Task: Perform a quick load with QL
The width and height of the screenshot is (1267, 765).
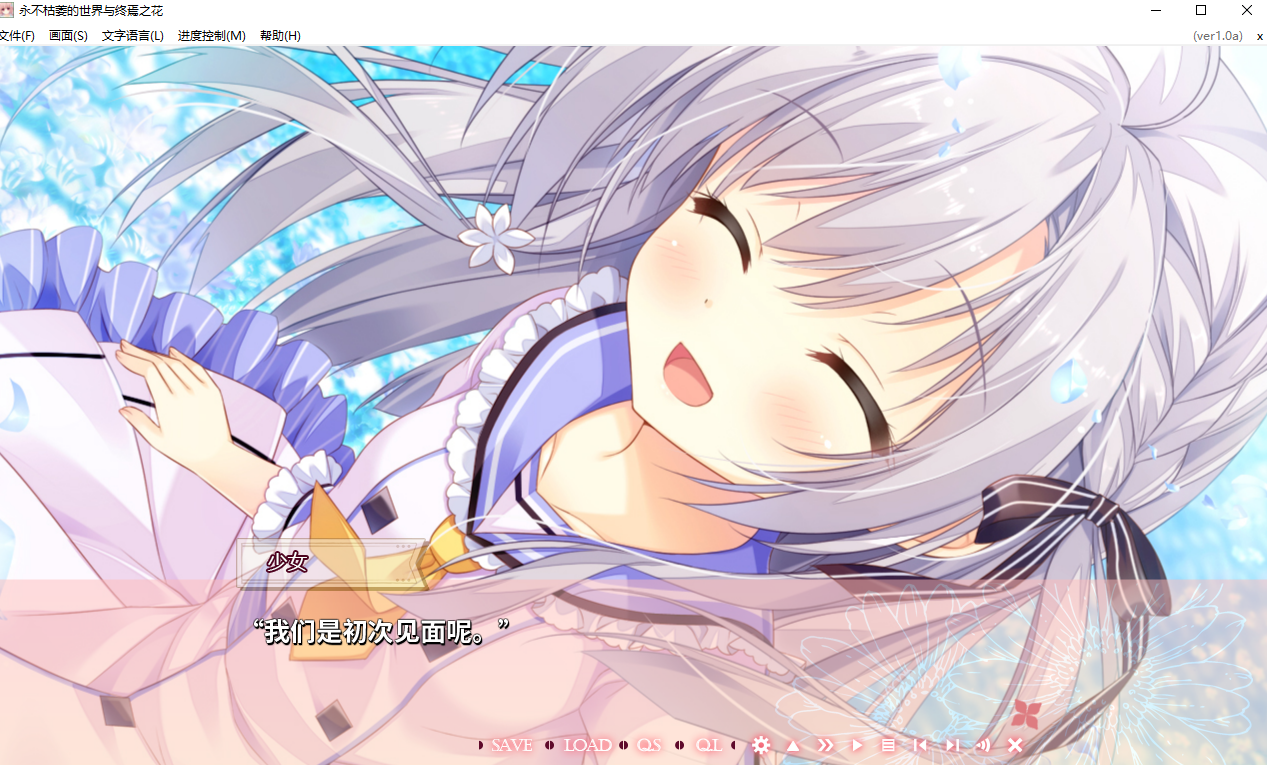Action: pyautogui.click(x=708, y=744)
